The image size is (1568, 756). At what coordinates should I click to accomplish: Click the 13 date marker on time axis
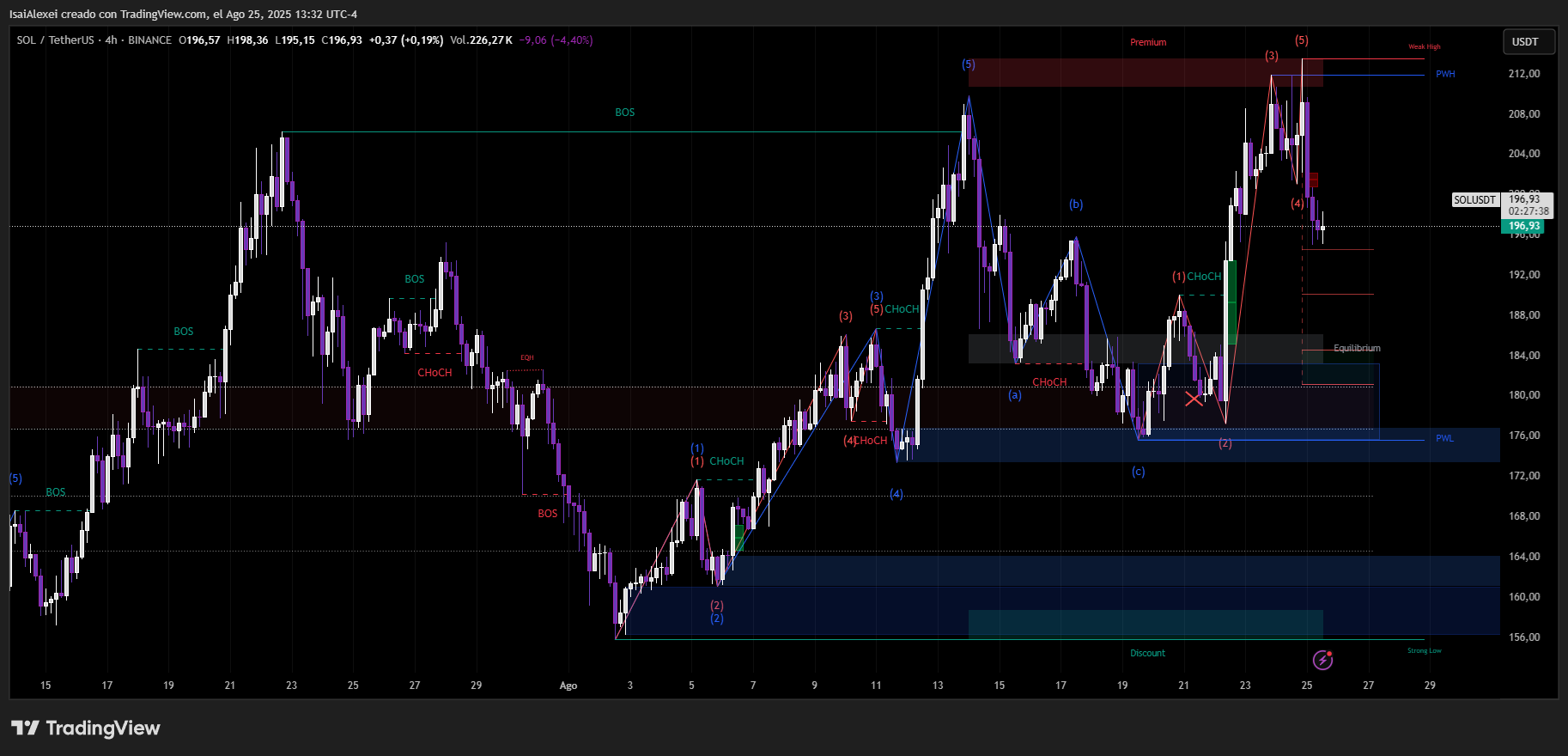point(938,686)
